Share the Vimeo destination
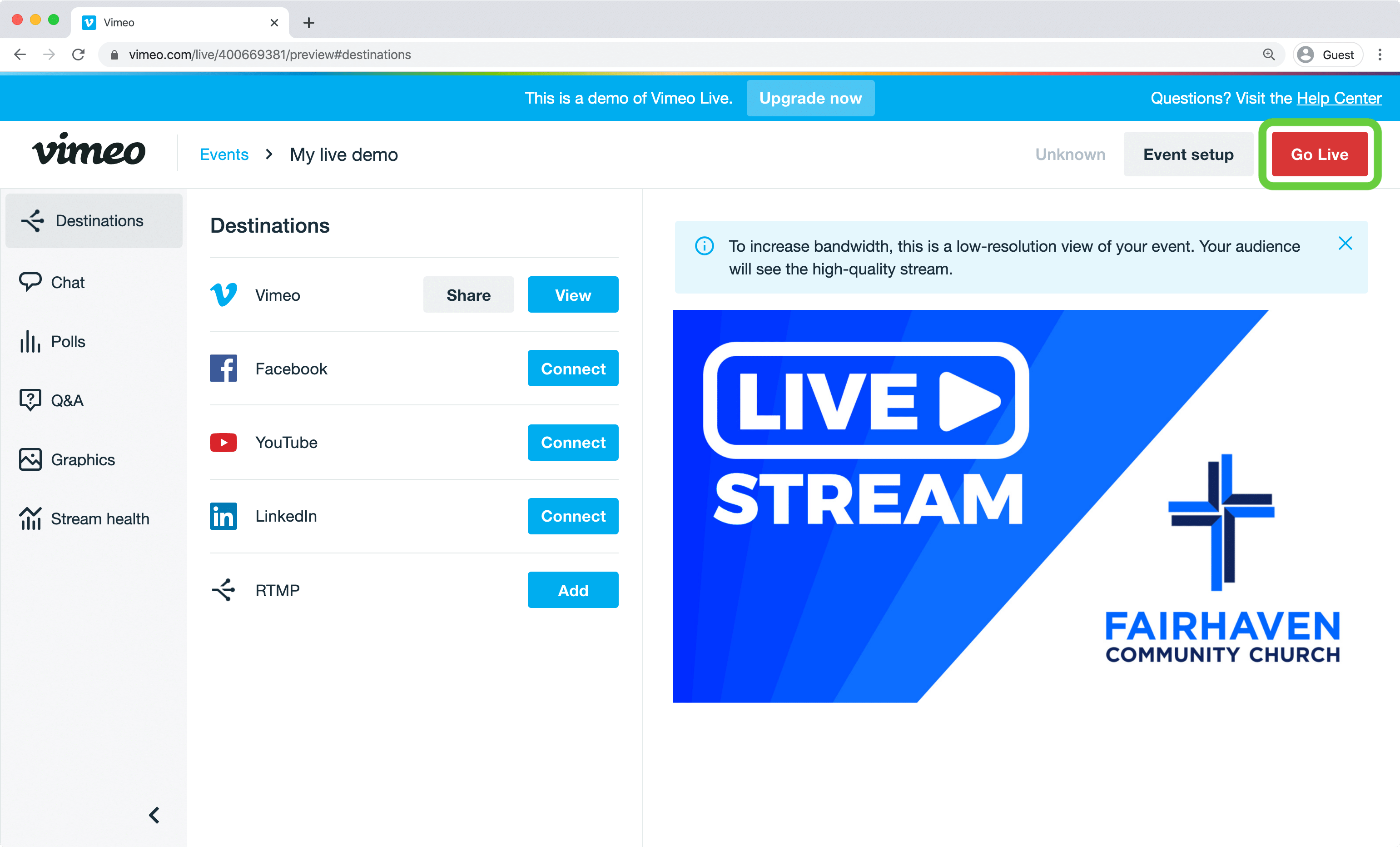The image size is (1400, 847). pos(468,295)
